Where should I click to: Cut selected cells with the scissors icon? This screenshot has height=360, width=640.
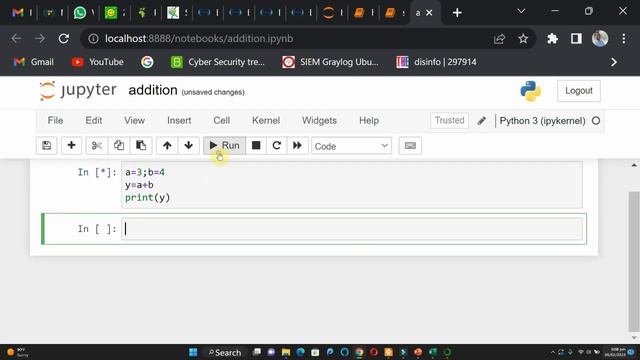(x=97, y=146)
